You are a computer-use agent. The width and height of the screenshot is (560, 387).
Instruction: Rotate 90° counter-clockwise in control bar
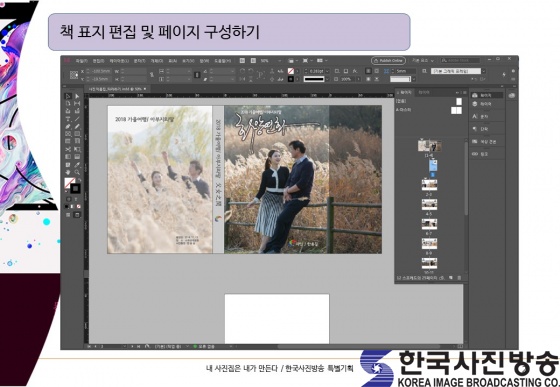pyautogui.click(x=251, y=71)
